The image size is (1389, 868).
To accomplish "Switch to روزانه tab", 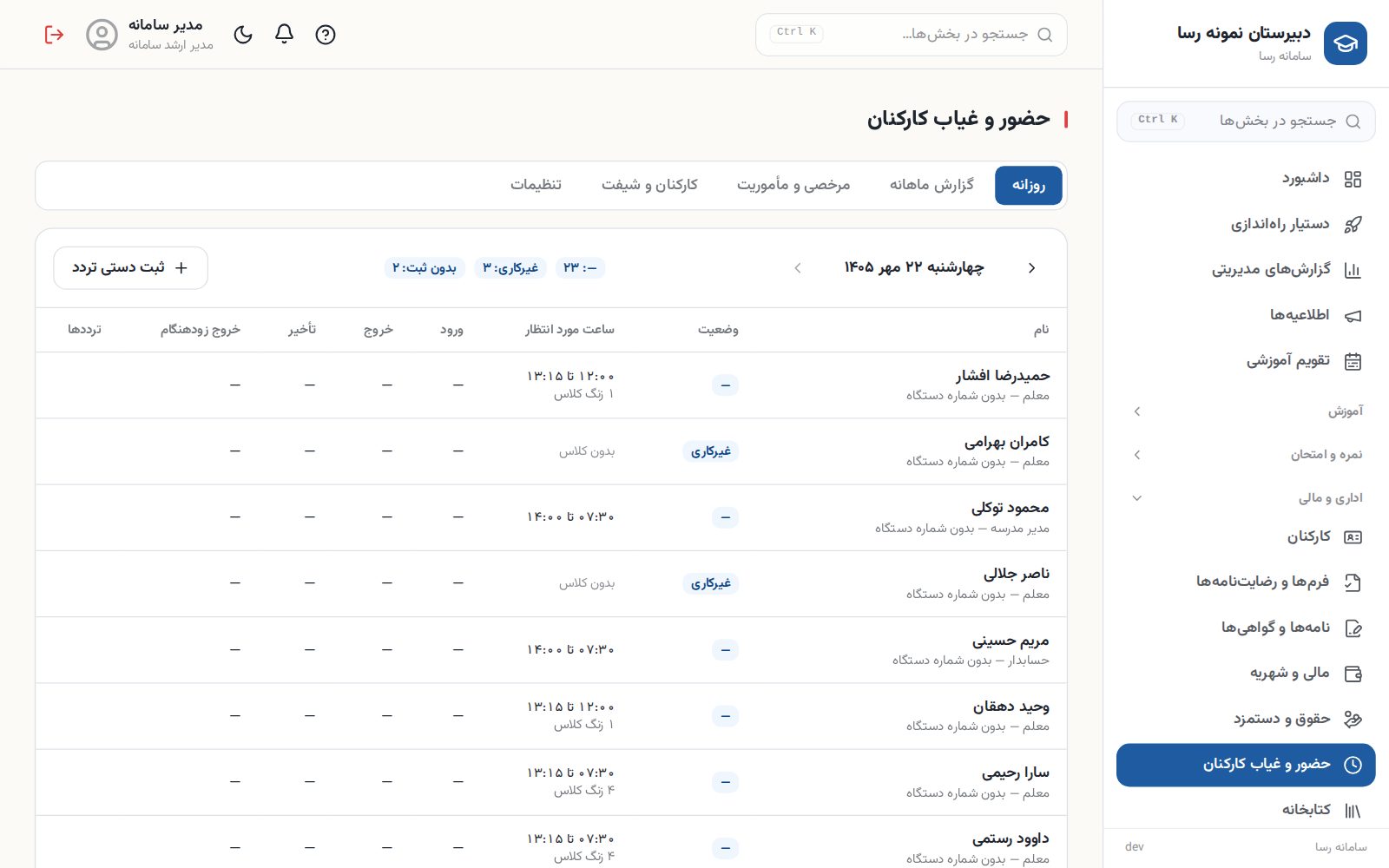I will [1029, 185].
